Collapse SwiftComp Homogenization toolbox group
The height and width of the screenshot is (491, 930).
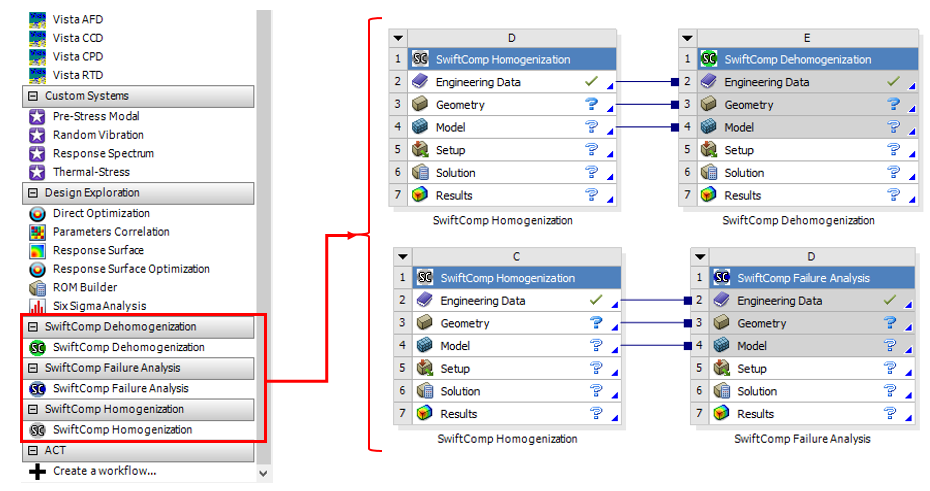point(33,409)
